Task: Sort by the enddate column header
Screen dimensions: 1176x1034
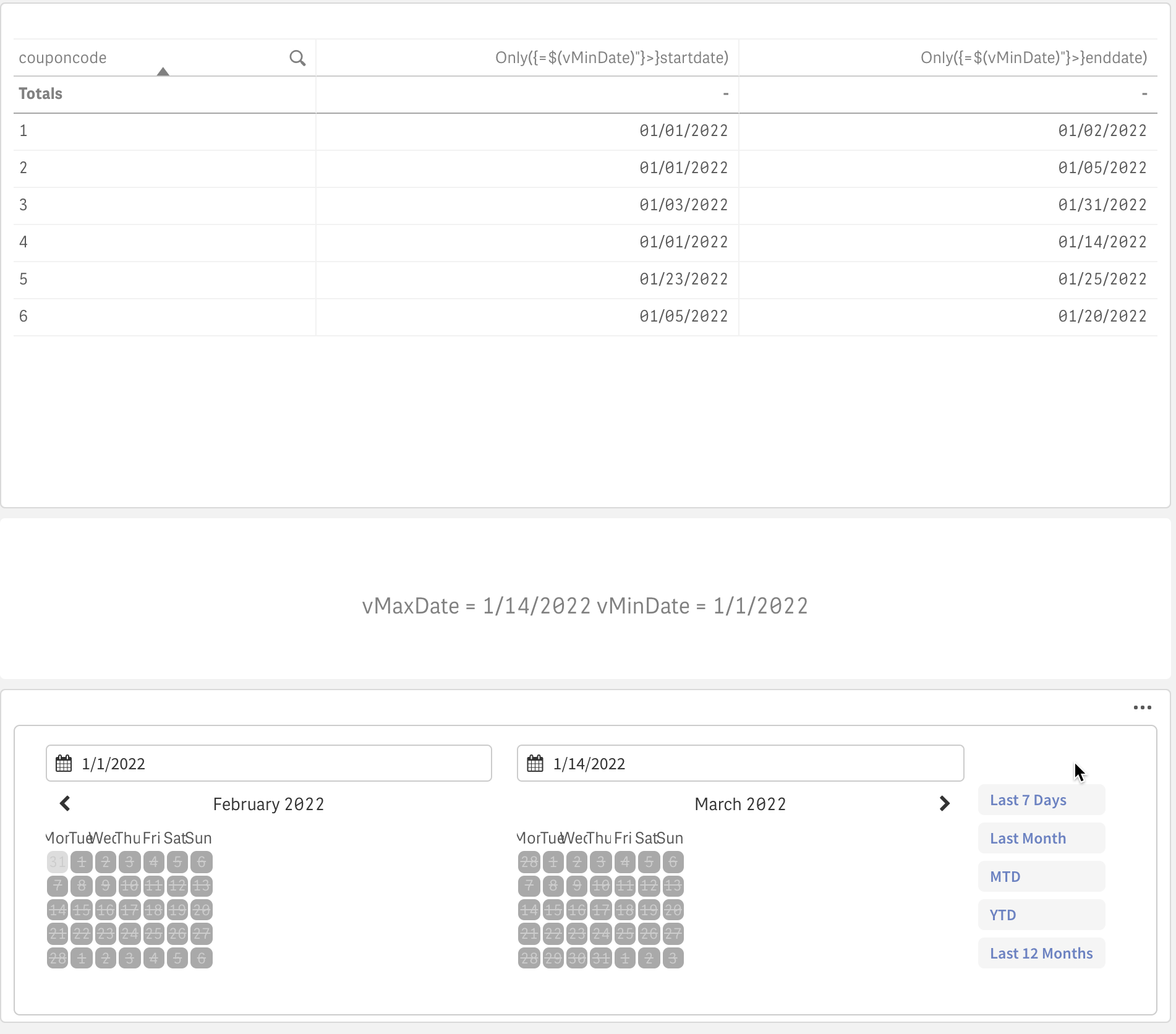Action: [x=1033, y=58]
